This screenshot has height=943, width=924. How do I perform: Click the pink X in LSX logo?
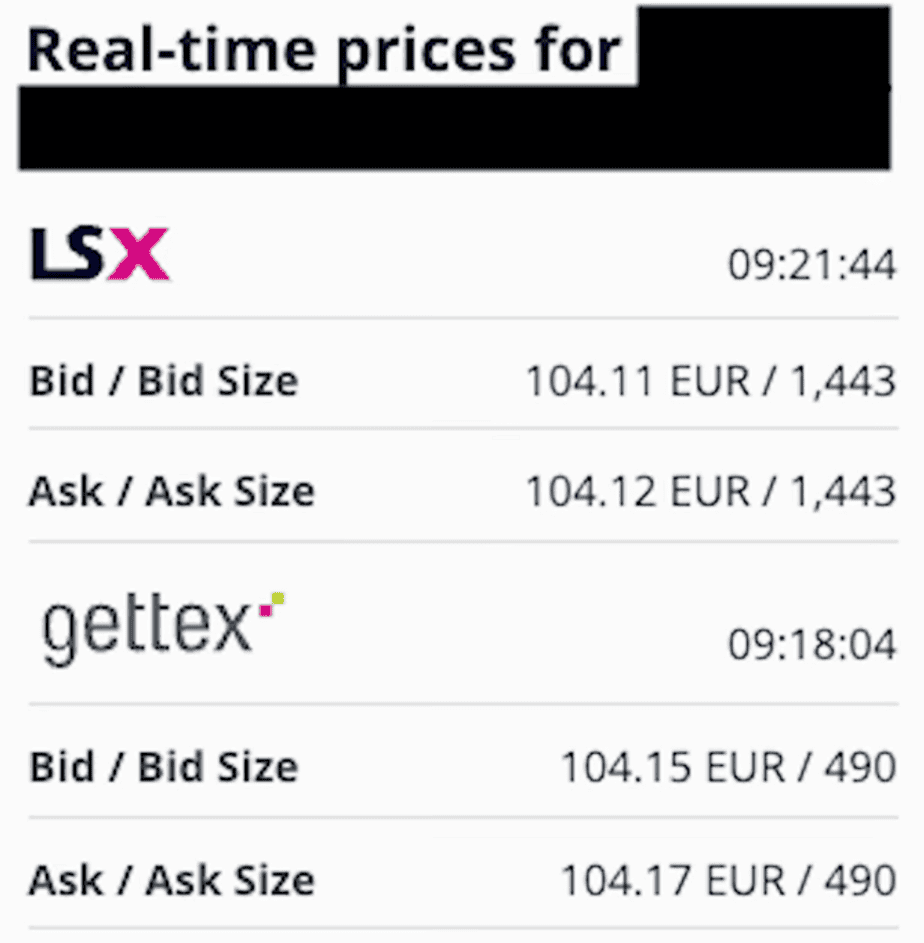(139, 255)
